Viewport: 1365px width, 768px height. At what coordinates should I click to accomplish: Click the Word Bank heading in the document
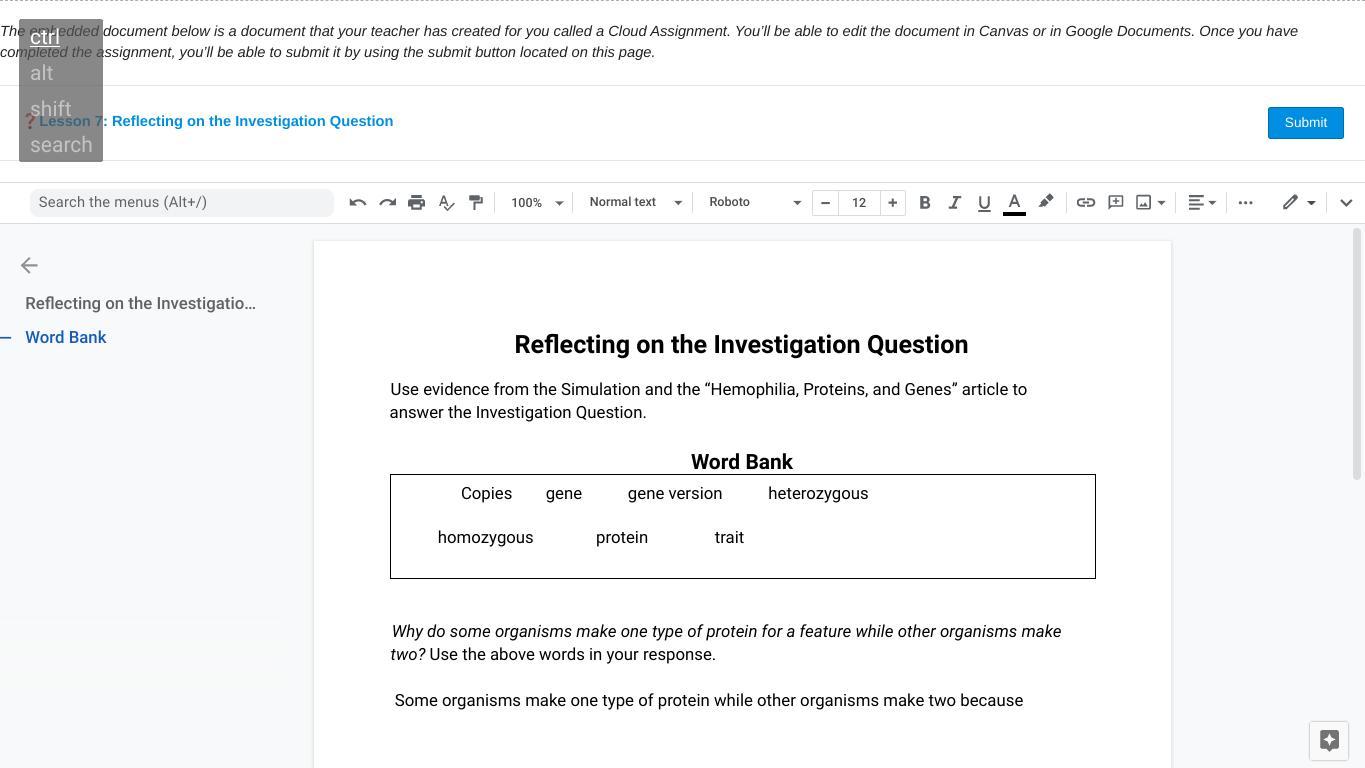(x=742, y=462)
